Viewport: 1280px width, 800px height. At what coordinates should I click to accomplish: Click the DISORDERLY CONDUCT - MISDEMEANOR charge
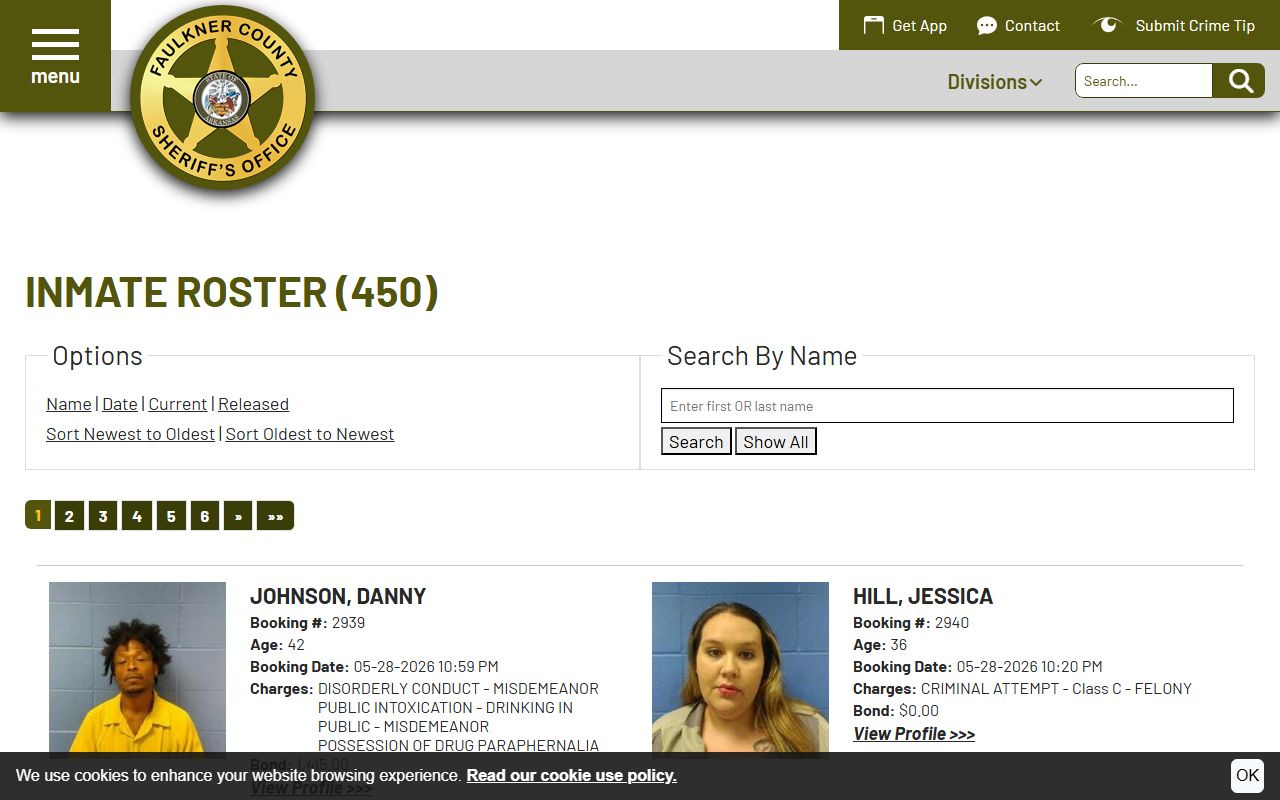click(458, 688)
